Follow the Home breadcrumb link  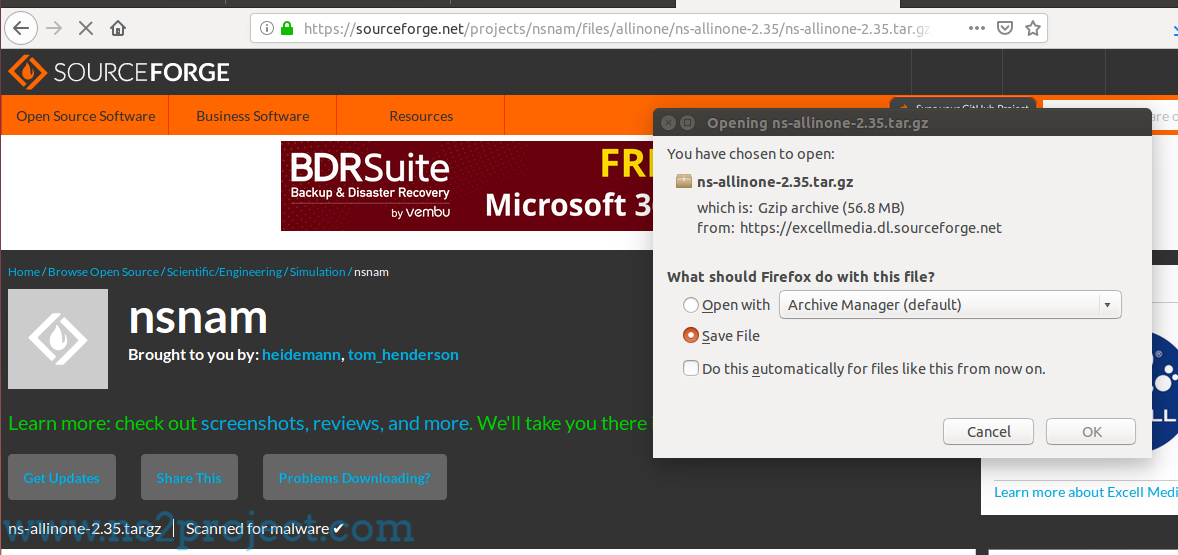[24, 272]
